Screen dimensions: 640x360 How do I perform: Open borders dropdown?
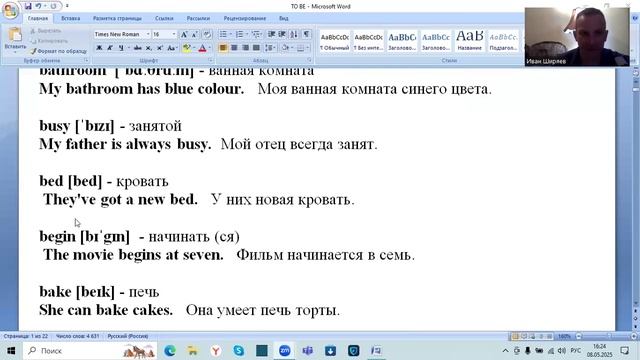point(307,48)
